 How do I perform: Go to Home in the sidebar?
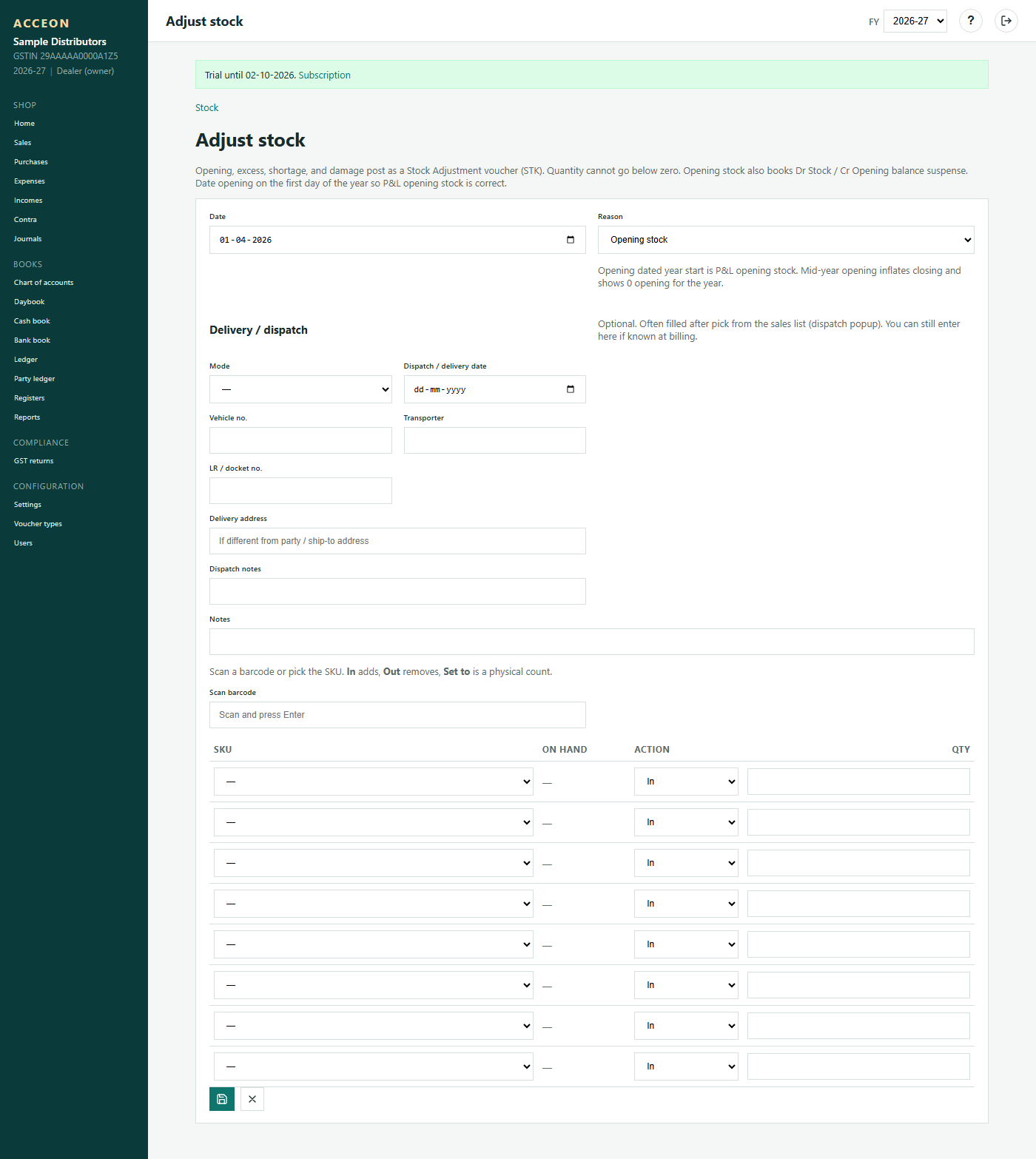coord(24,124)
